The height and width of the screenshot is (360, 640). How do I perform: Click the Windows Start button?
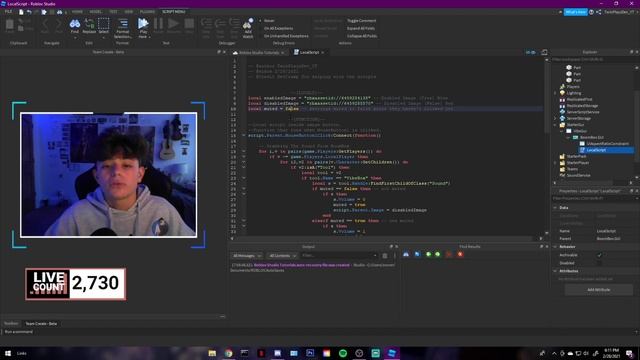[8, 353]
